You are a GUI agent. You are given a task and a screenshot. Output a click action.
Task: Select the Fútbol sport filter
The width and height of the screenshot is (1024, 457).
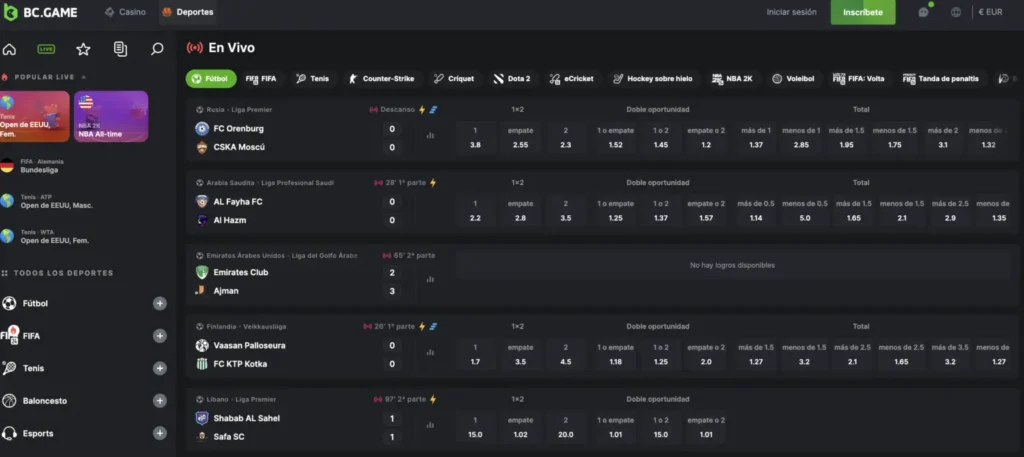tap(211, 79)
